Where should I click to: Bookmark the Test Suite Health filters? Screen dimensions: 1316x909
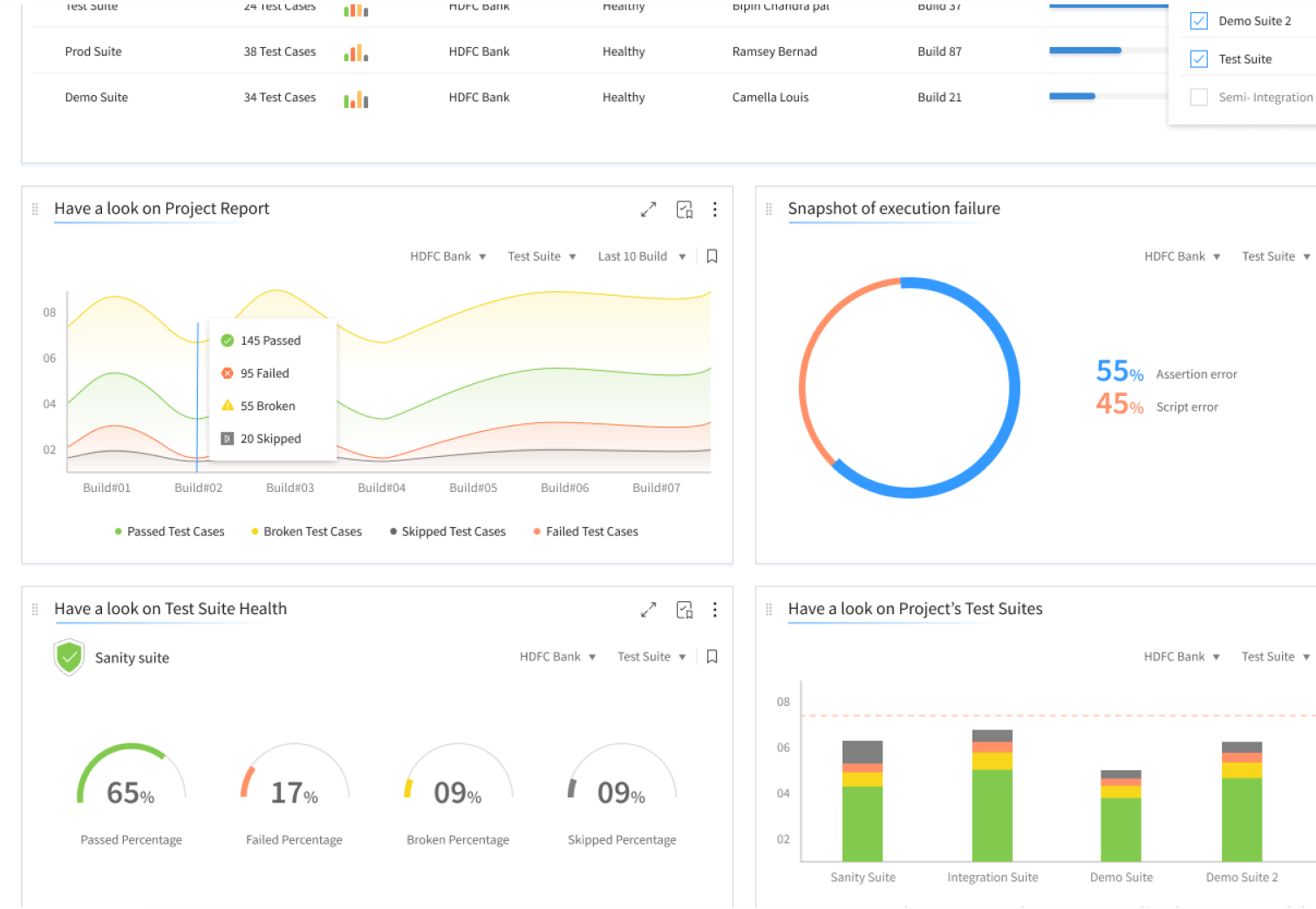(x=713, y=657)
